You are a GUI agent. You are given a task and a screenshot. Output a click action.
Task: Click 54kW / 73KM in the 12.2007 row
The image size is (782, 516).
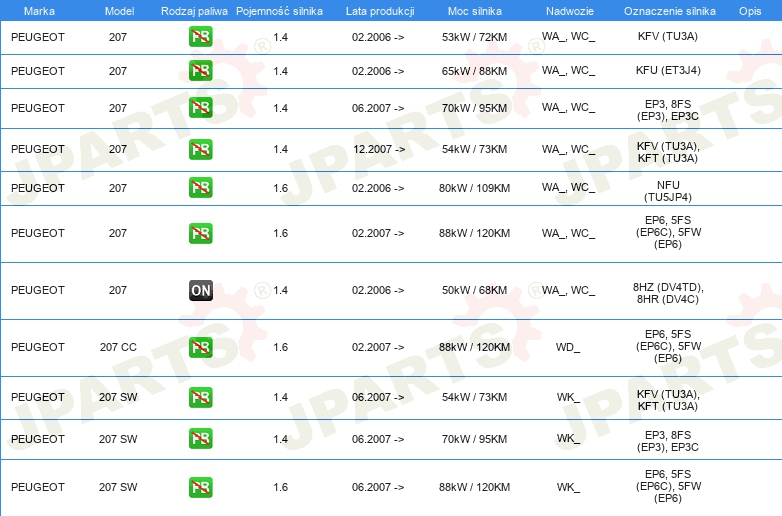coord(474,149)
